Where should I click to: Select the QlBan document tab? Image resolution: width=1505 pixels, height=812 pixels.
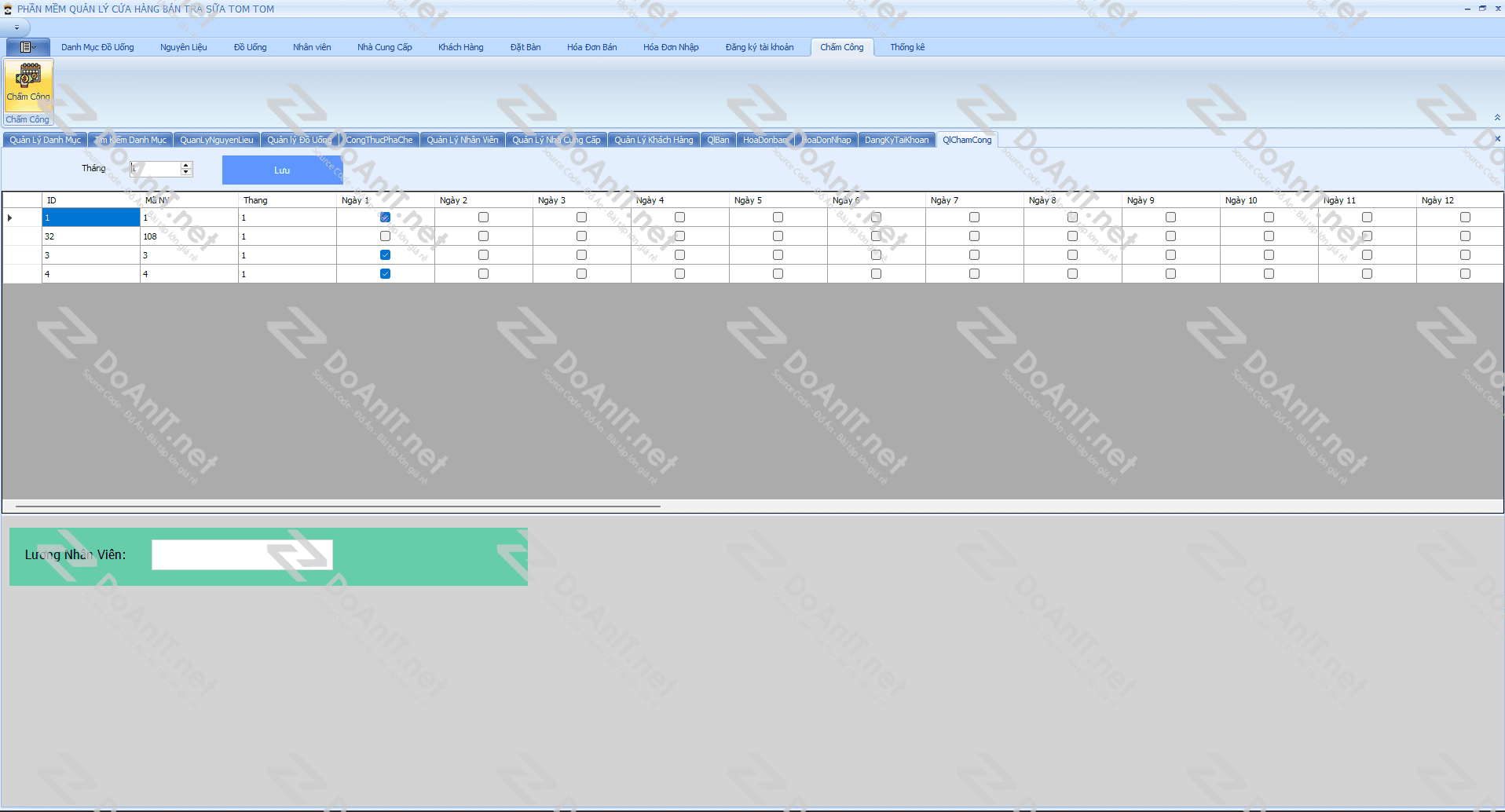[718, 140]
